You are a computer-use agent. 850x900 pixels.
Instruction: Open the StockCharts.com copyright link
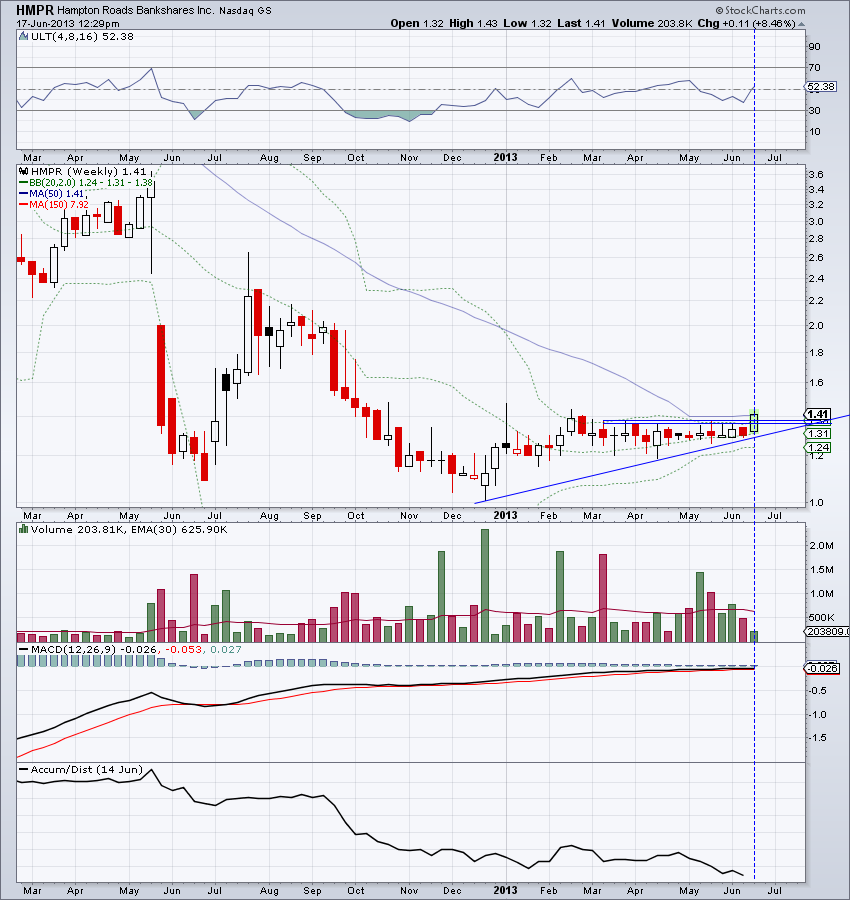(760, 10)
